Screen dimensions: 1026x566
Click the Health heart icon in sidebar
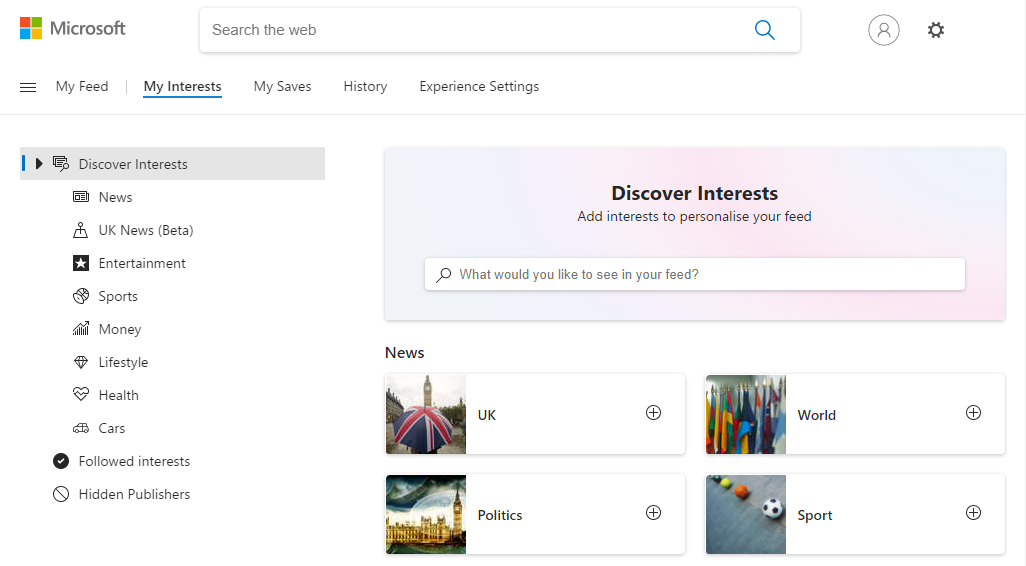(x=81, y=395)
